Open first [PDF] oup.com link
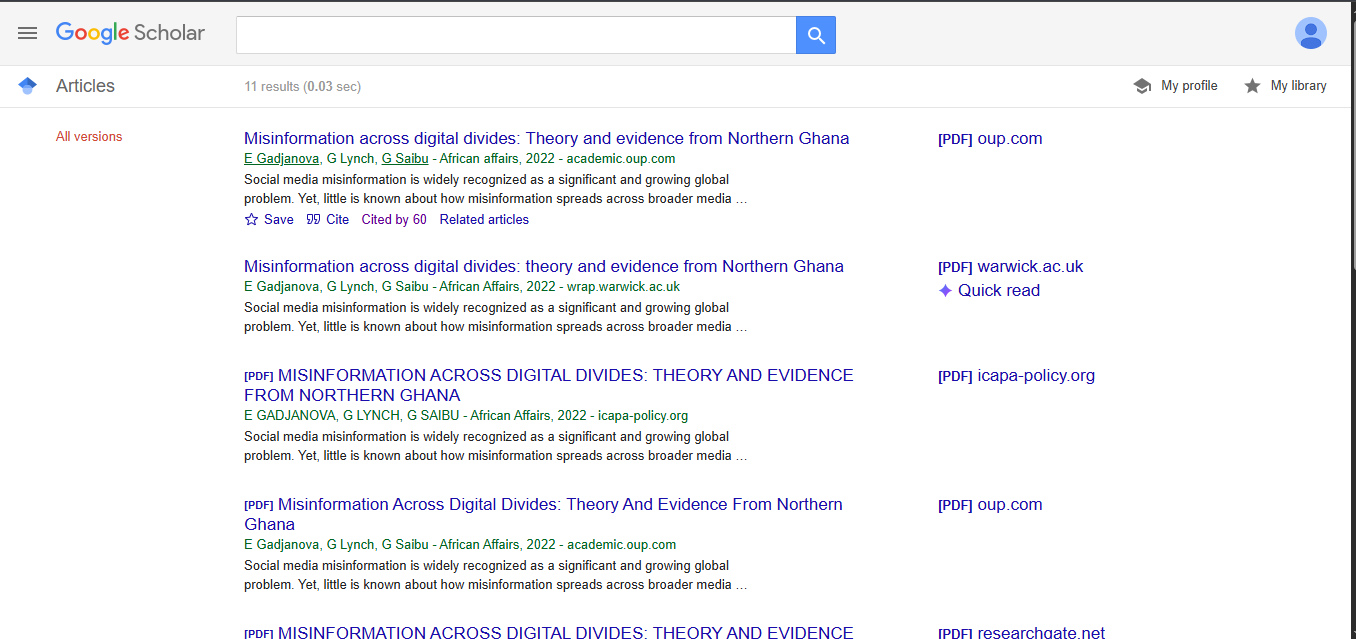The height and width of the screenshot is (639, 1356). tap(990, 139)
